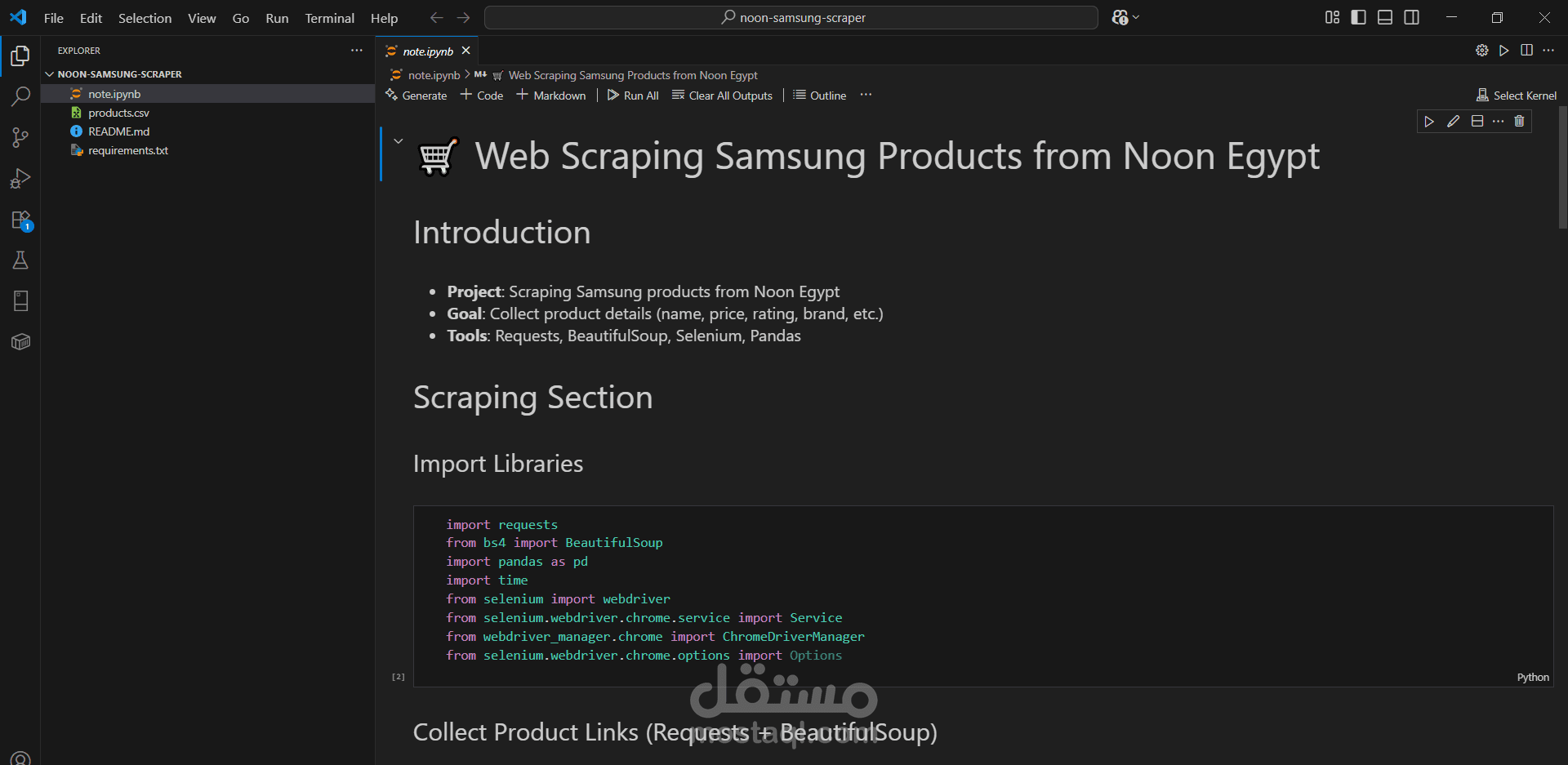Open Run and Debug view
Image resolution: width=1568 pixels, height=765 pixels.
pos(20,178)
